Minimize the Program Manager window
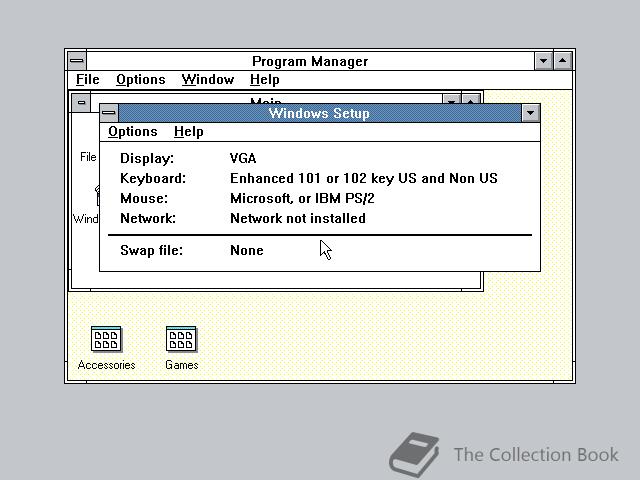 tap(543, 61)
